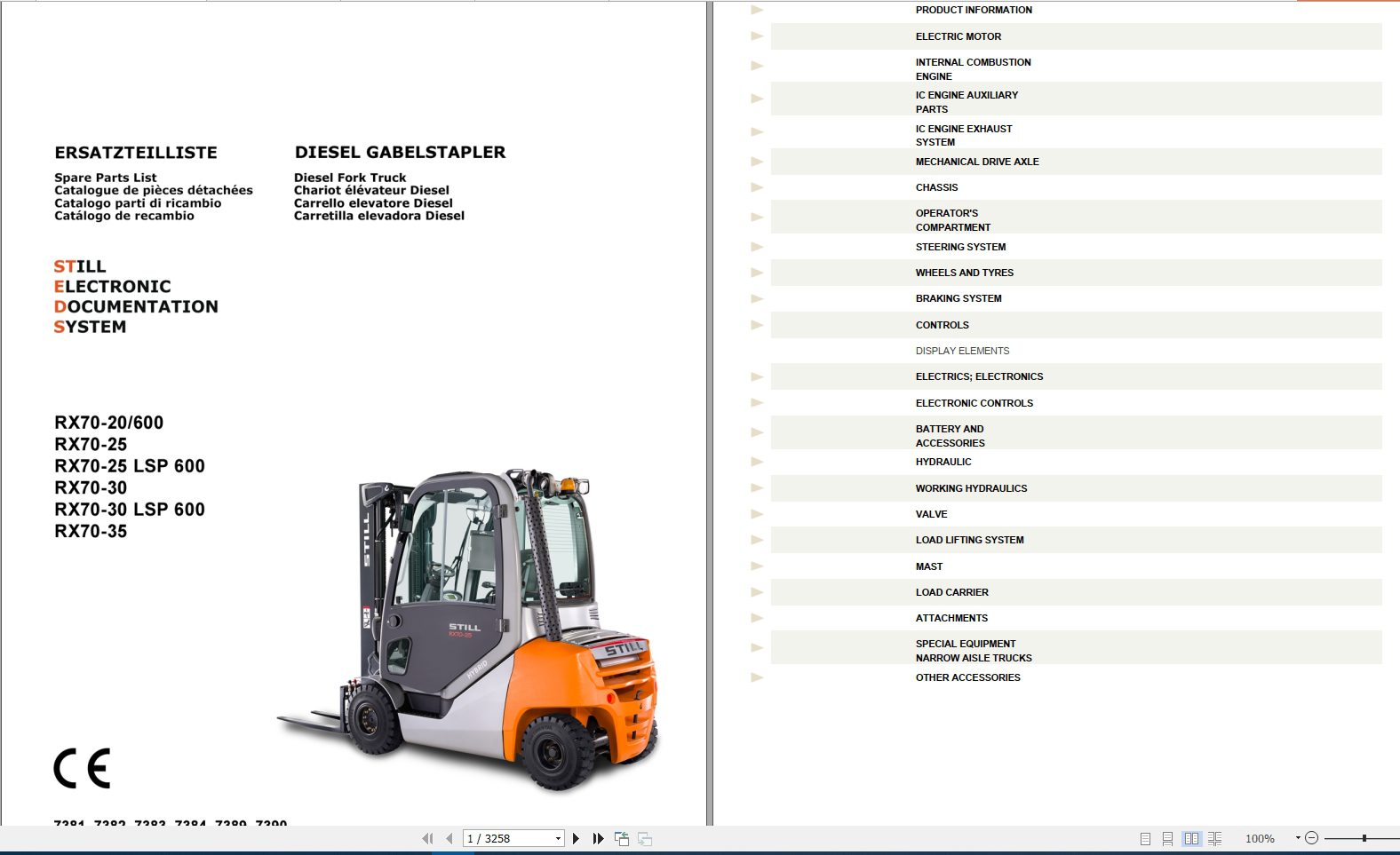Expand arrow beside CHASSIS
1400x855 pixels.
757,187
